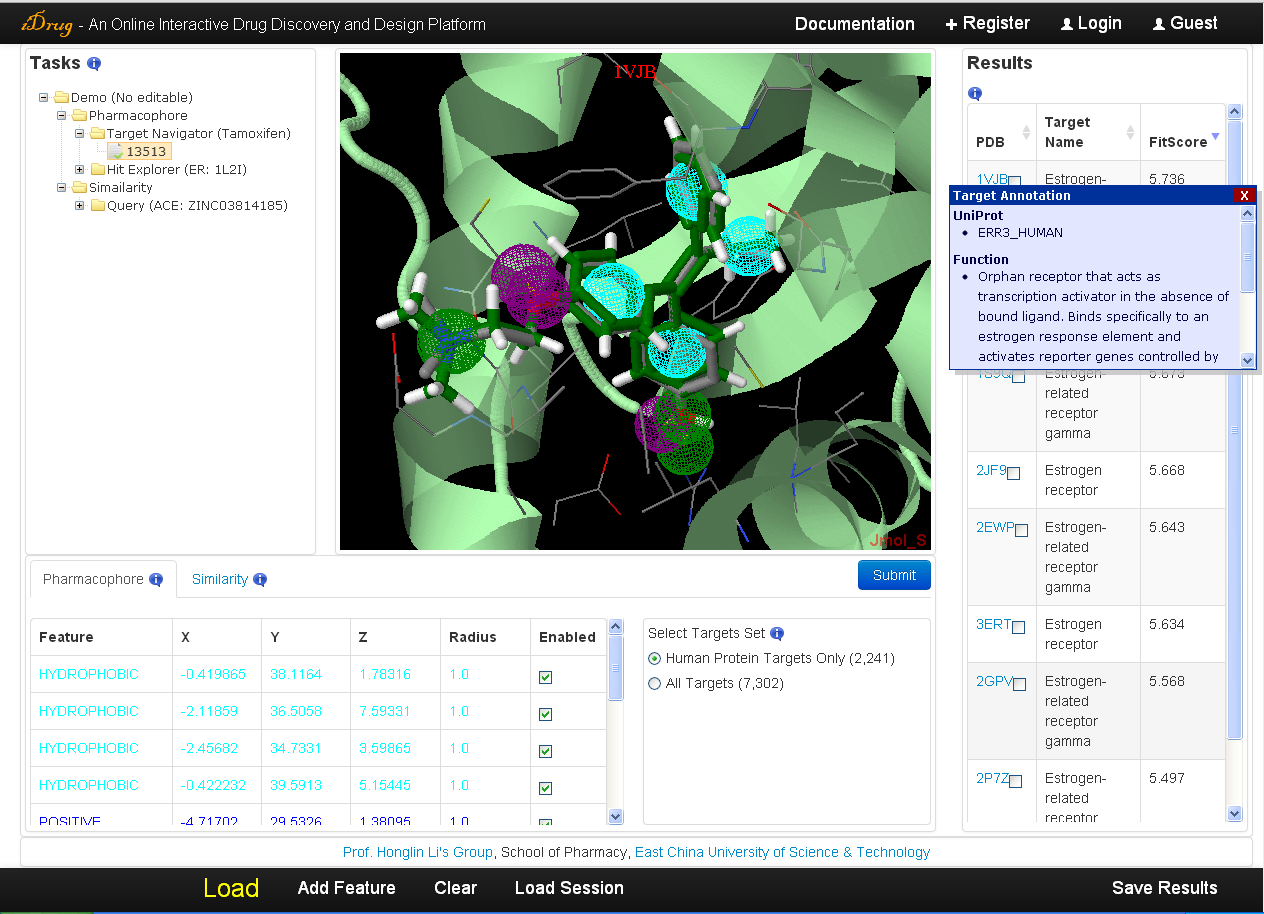The image size is (1264, 914).
Task: Sort results by Target Name column
Action: [1131, 132]
